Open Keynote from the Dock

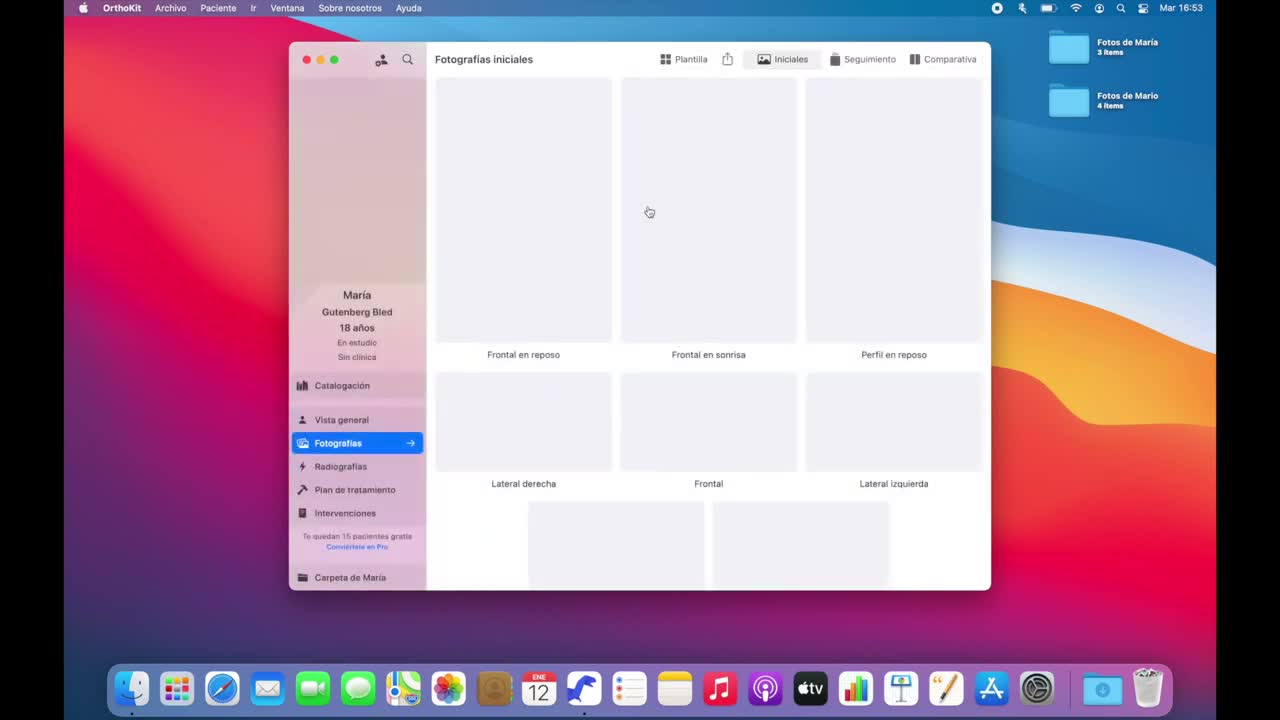pos(901,689)
